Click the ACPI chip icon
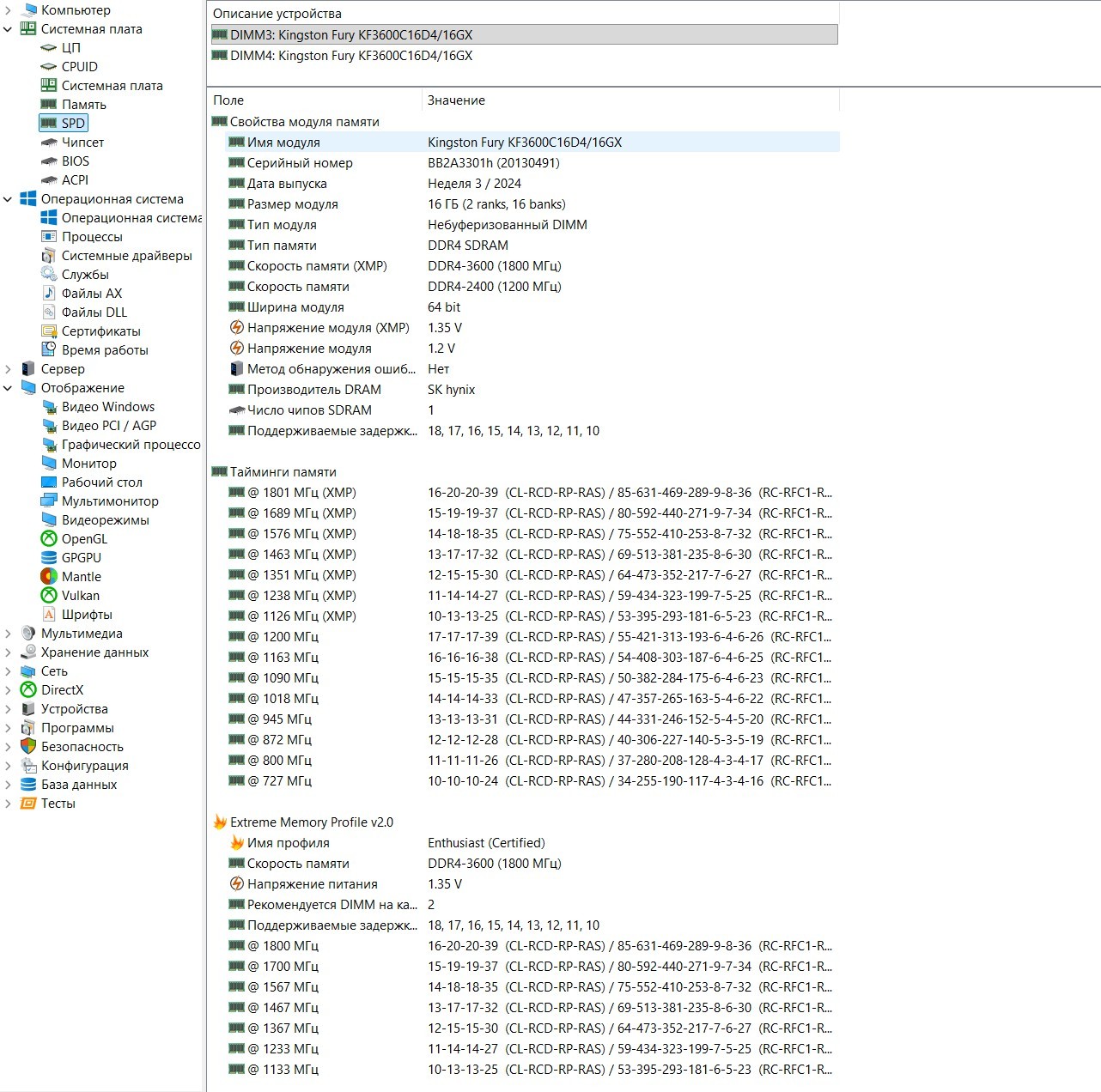Screen dimensions: 1101x1092 [49, 179]
